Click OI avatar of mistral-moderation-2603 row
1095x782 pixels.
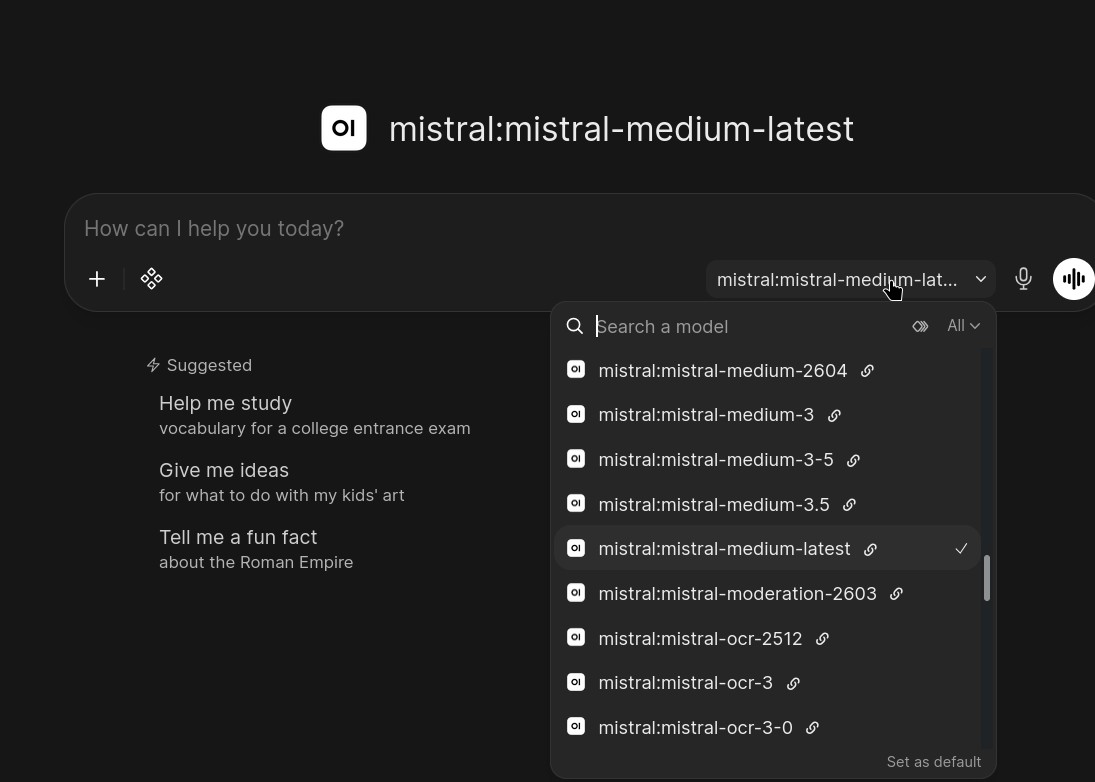[576, 593]
